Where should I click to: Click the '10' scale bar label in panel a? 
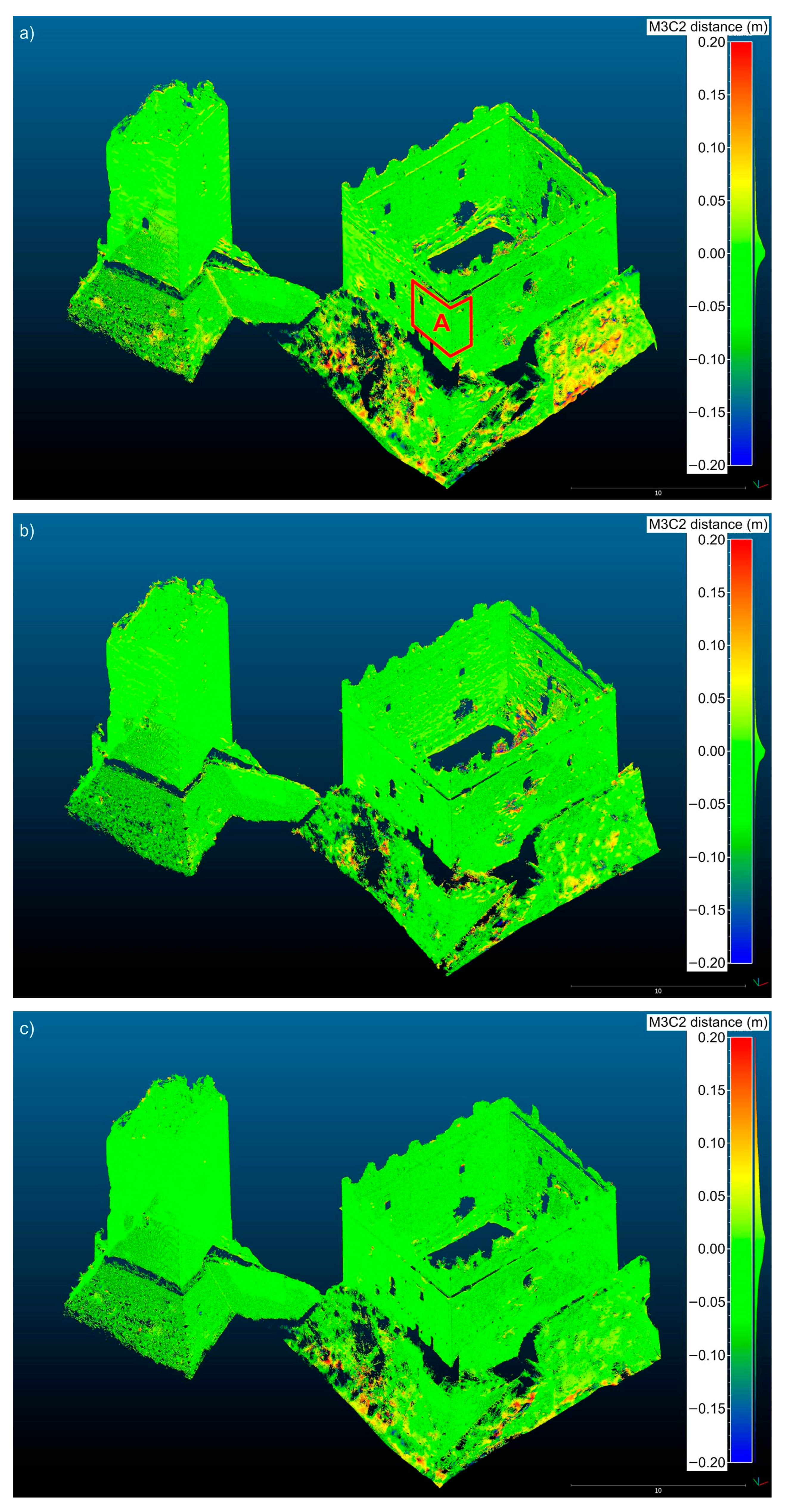658,493
